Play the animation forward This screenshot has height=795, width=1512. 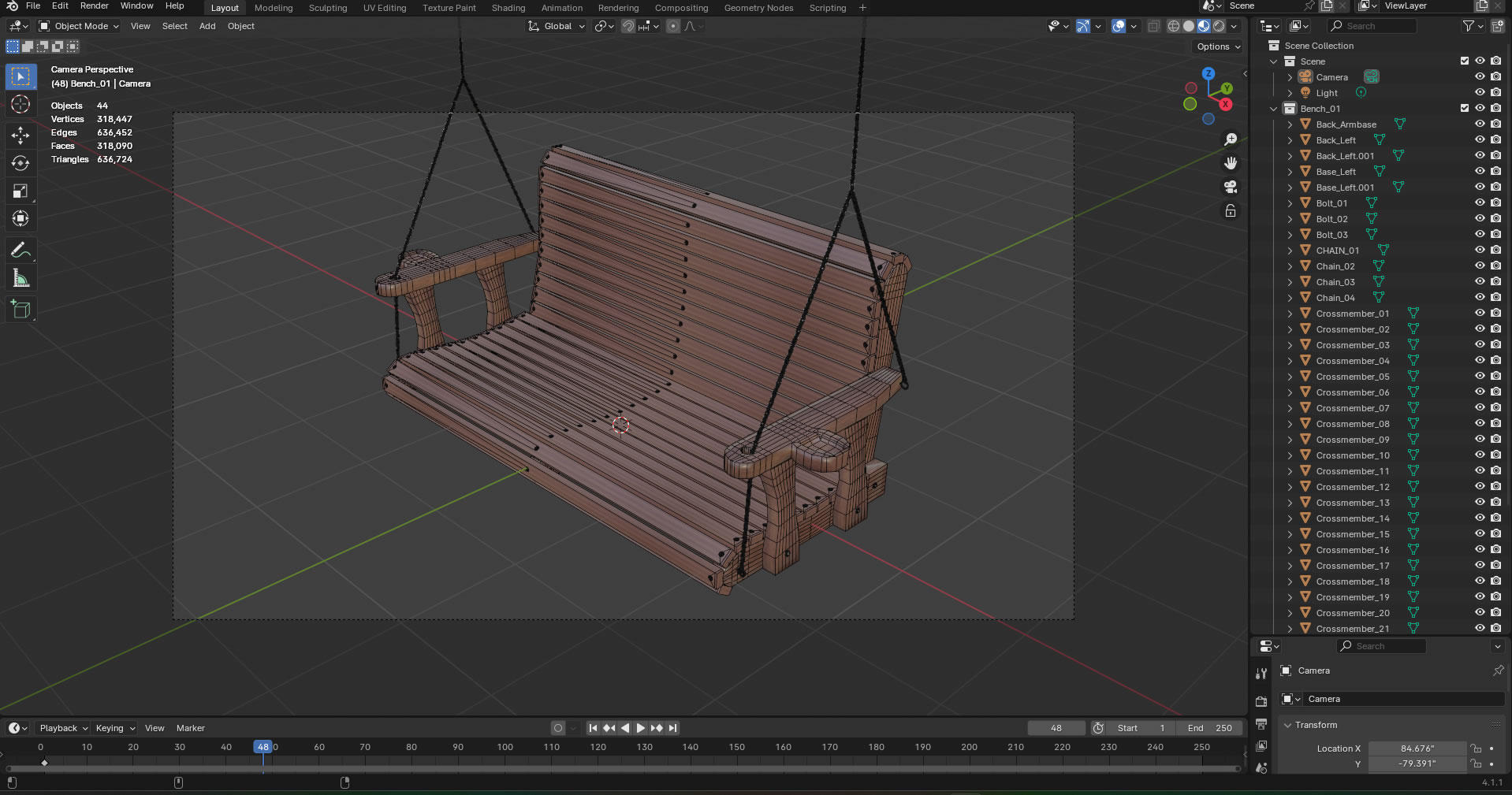[x=641, y=728]
